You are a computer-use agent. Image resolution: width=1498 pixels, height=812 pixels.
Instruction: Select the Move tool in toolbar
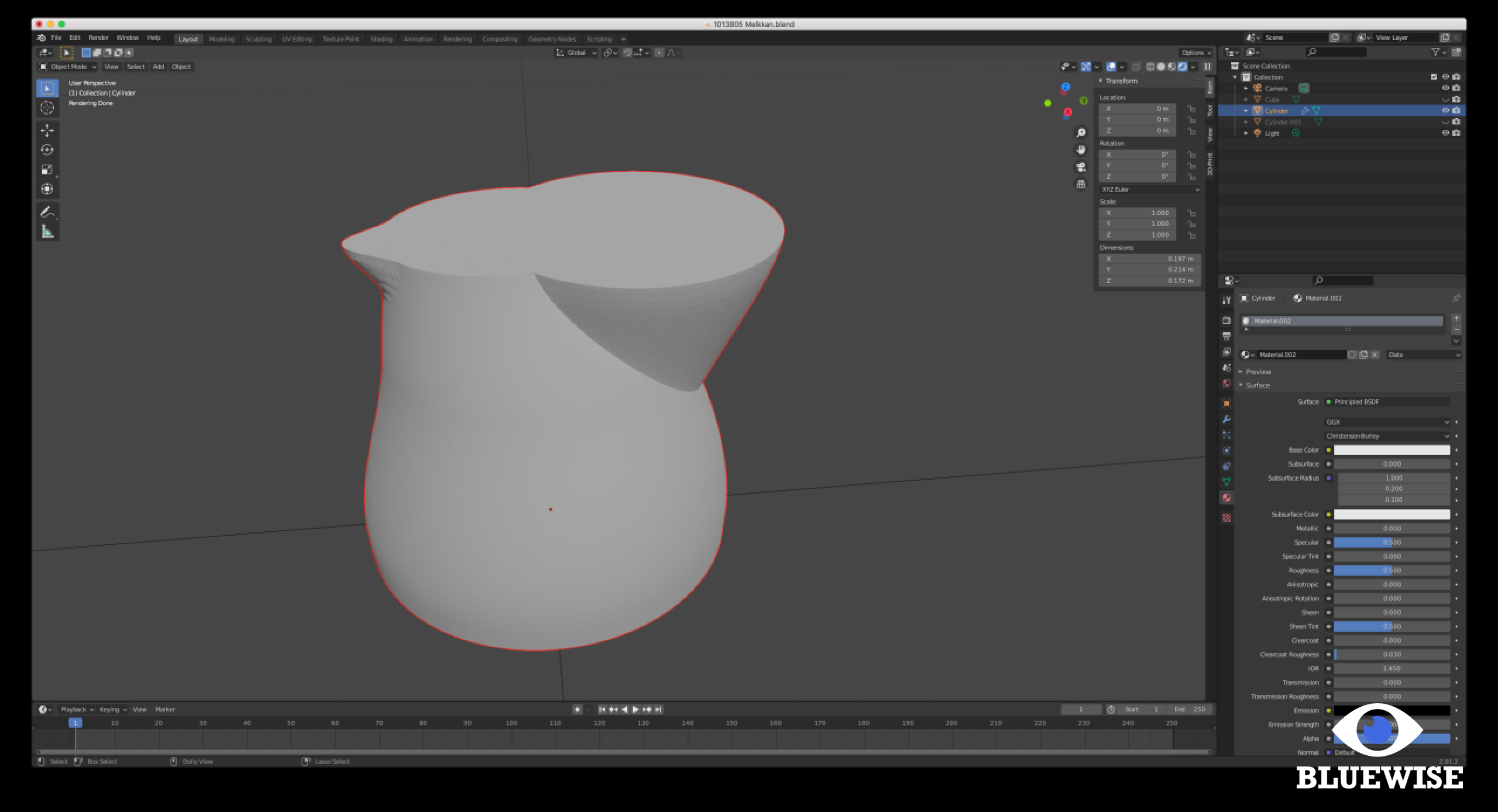click(x=47, y=130)
